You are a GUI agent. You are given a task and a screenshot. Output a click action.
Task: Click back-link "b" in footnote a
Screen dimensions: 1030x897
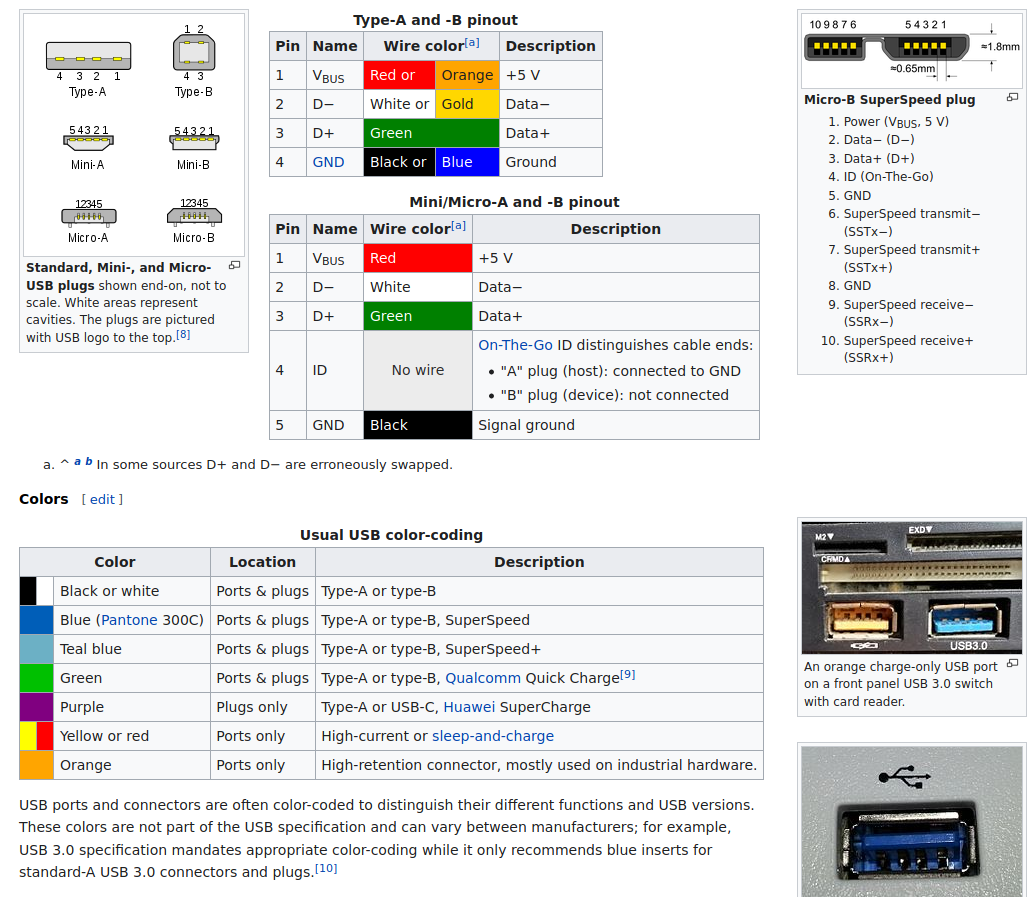tap(88, 462)
